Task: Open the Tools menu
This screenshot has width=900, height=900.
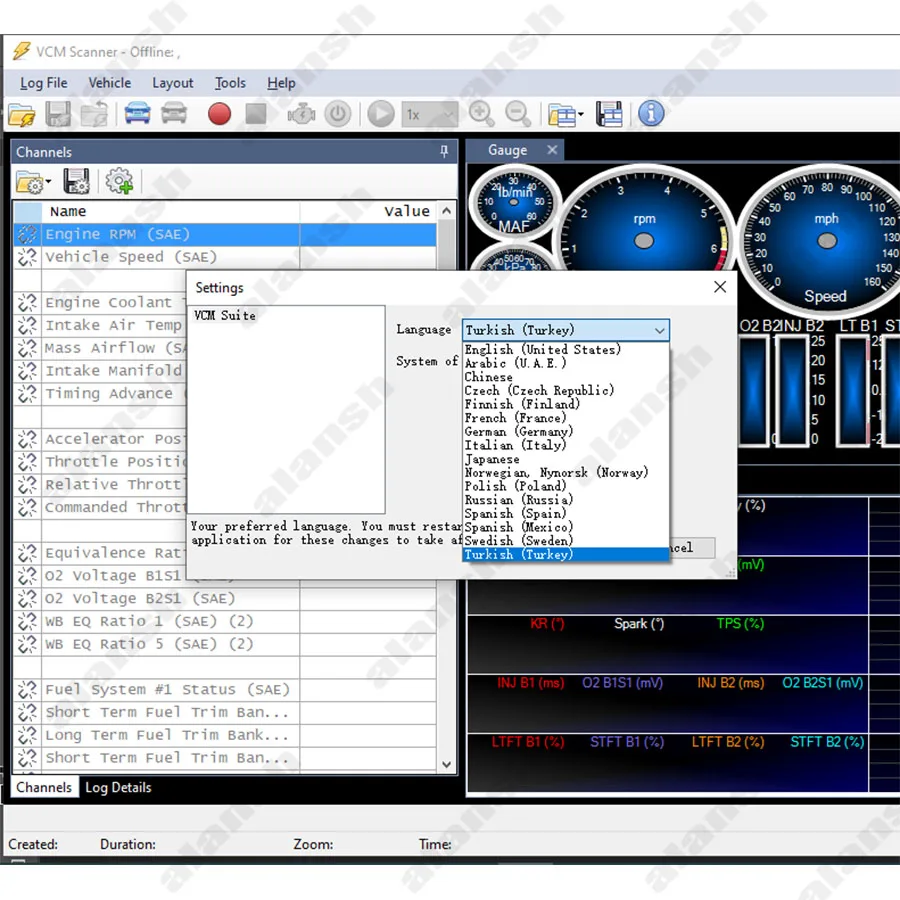Action: tap(230, 83)
